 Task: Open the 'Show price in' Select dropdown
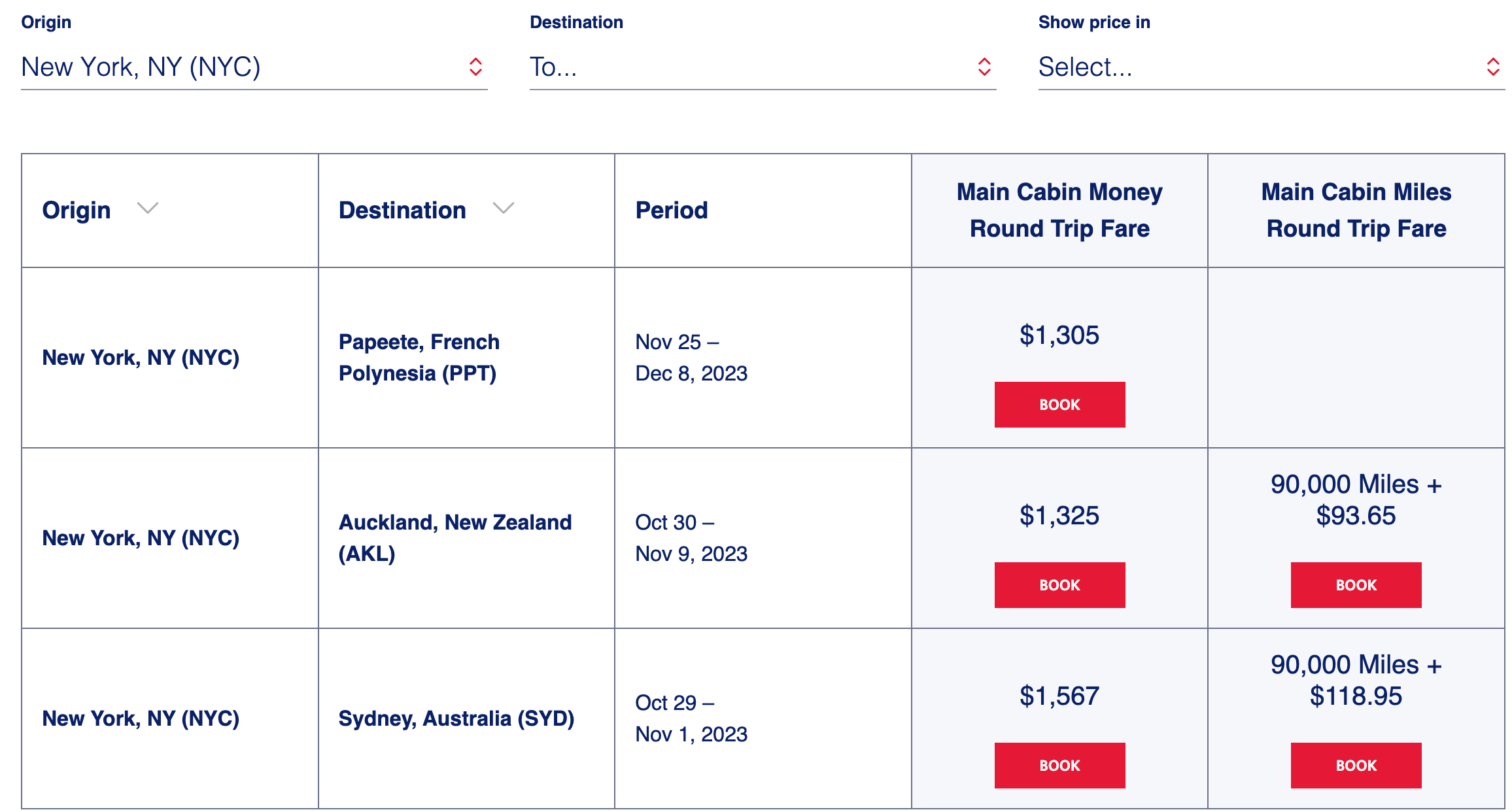pyautogui.click(x=1272, y=67)
